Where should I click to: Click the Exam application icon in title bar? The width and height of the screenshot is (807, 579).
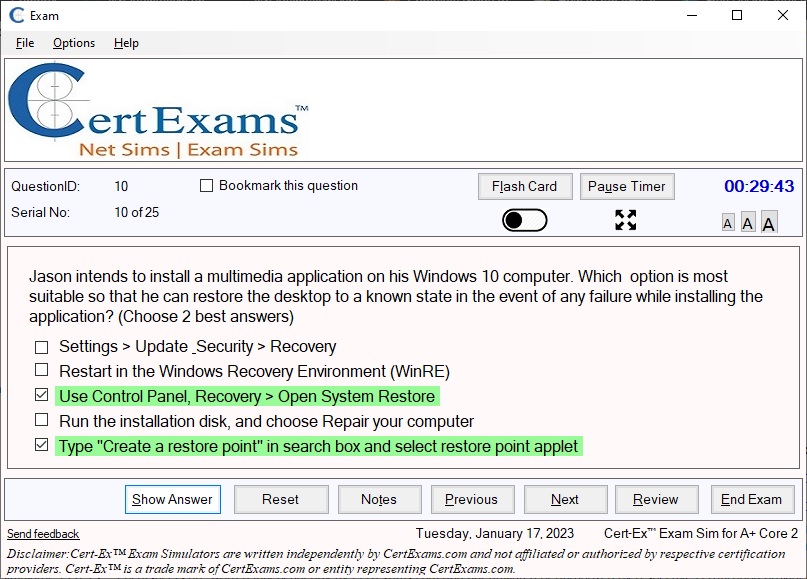point(14,15)
